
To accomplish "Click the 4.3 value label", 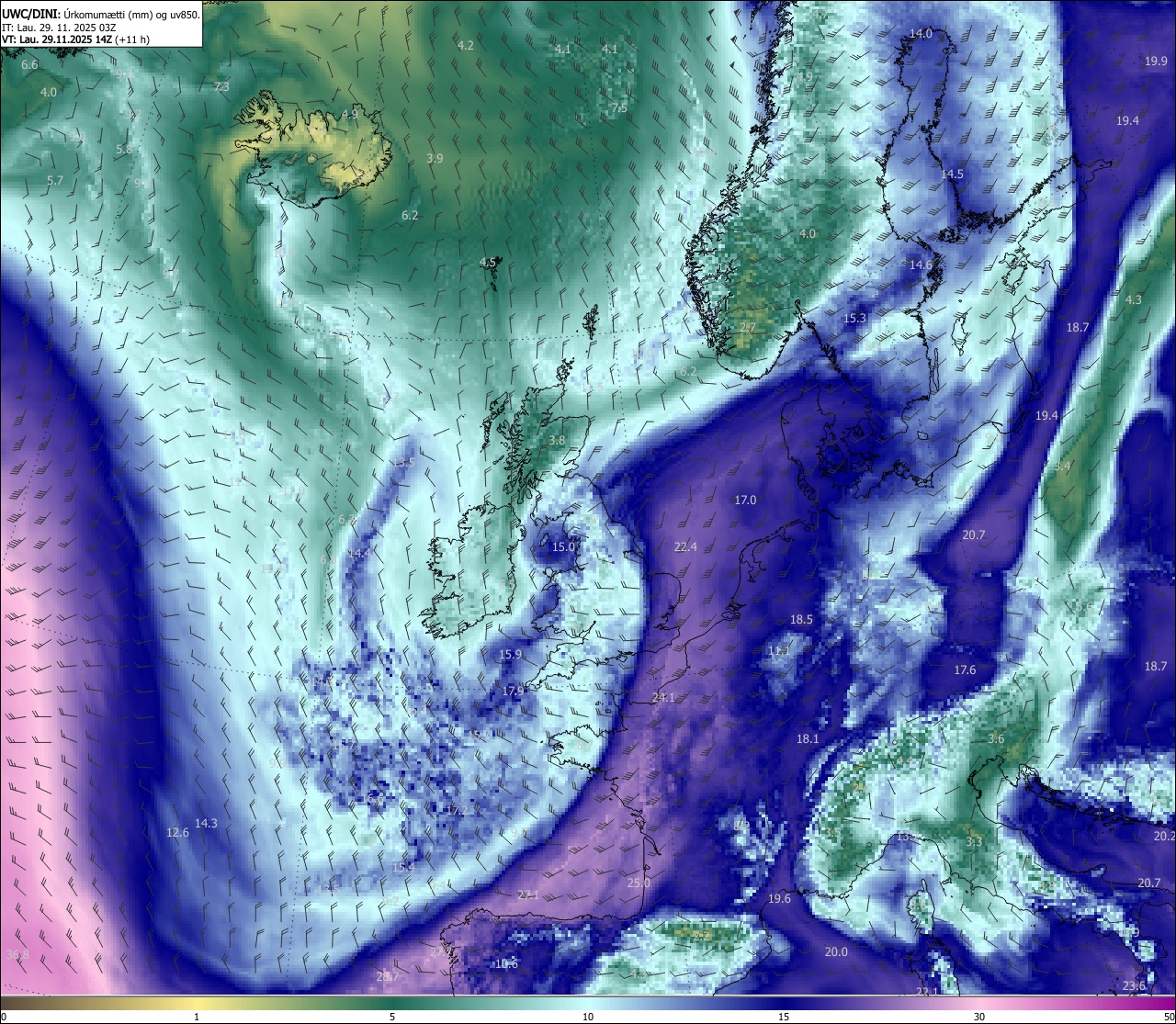I will click(x=1134, y=299).
